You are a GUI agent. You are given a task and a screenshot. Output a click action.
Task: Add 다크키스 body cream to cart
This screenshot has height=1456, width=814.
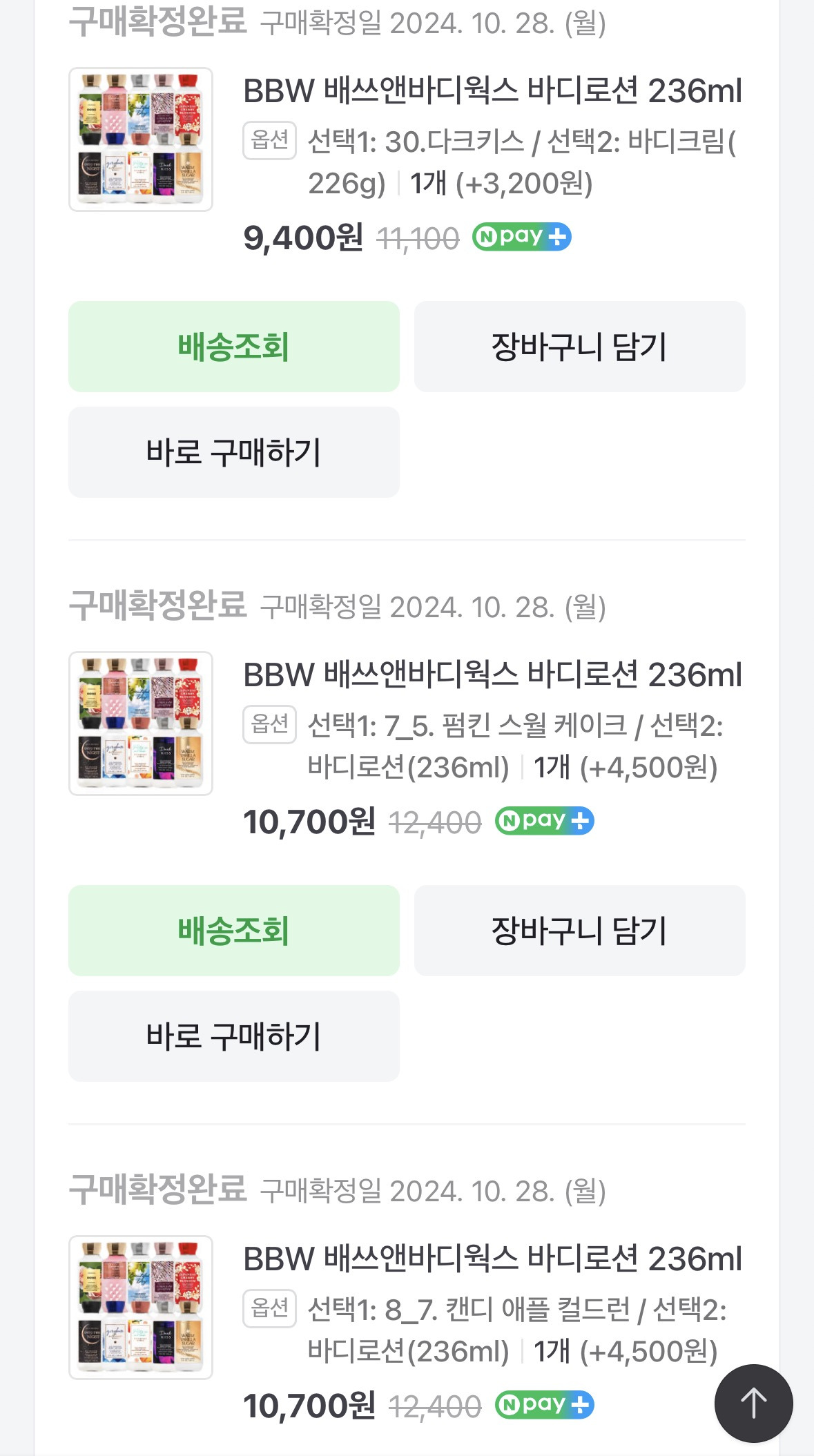[x=579, y=347]
